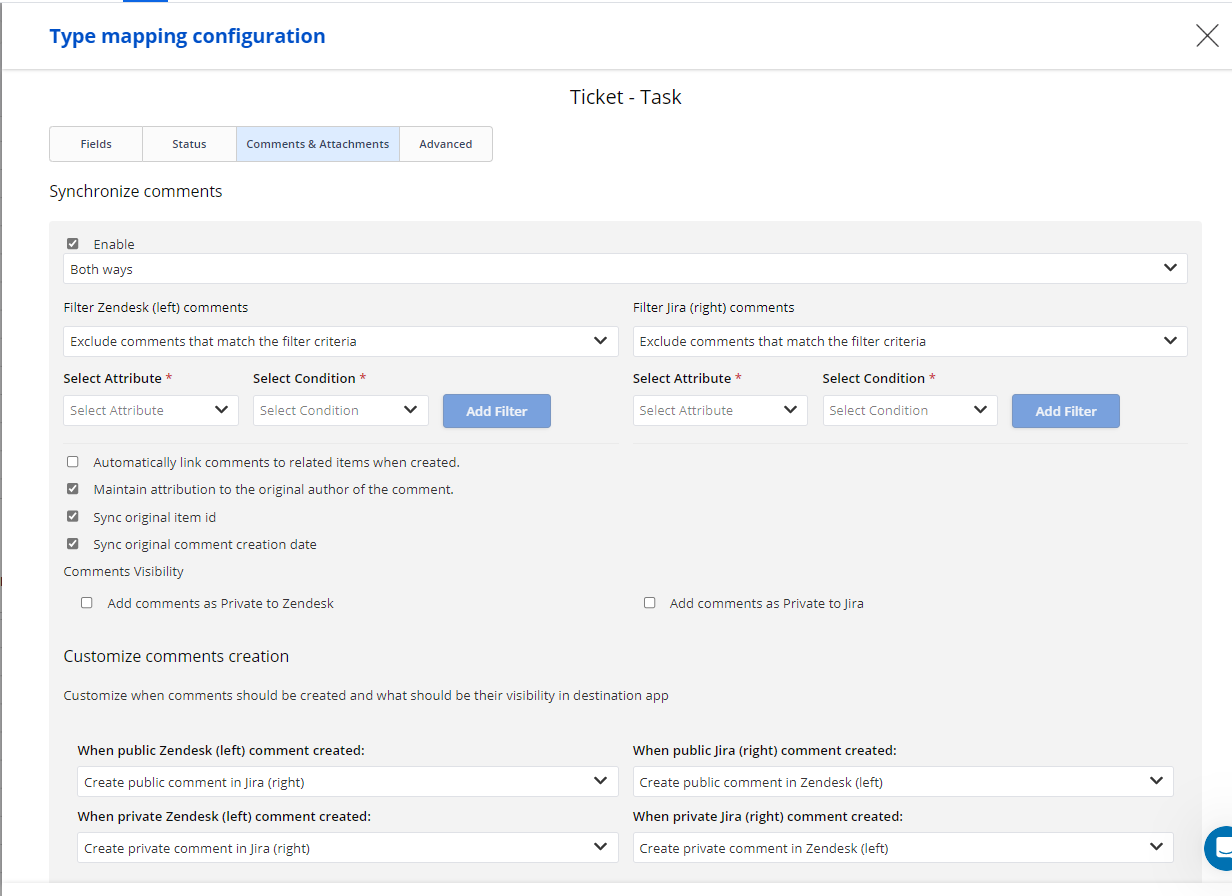The width and height of the screenshot is (1232, 896).
Task: Switch to the Status tab
Action: point(189,144)
